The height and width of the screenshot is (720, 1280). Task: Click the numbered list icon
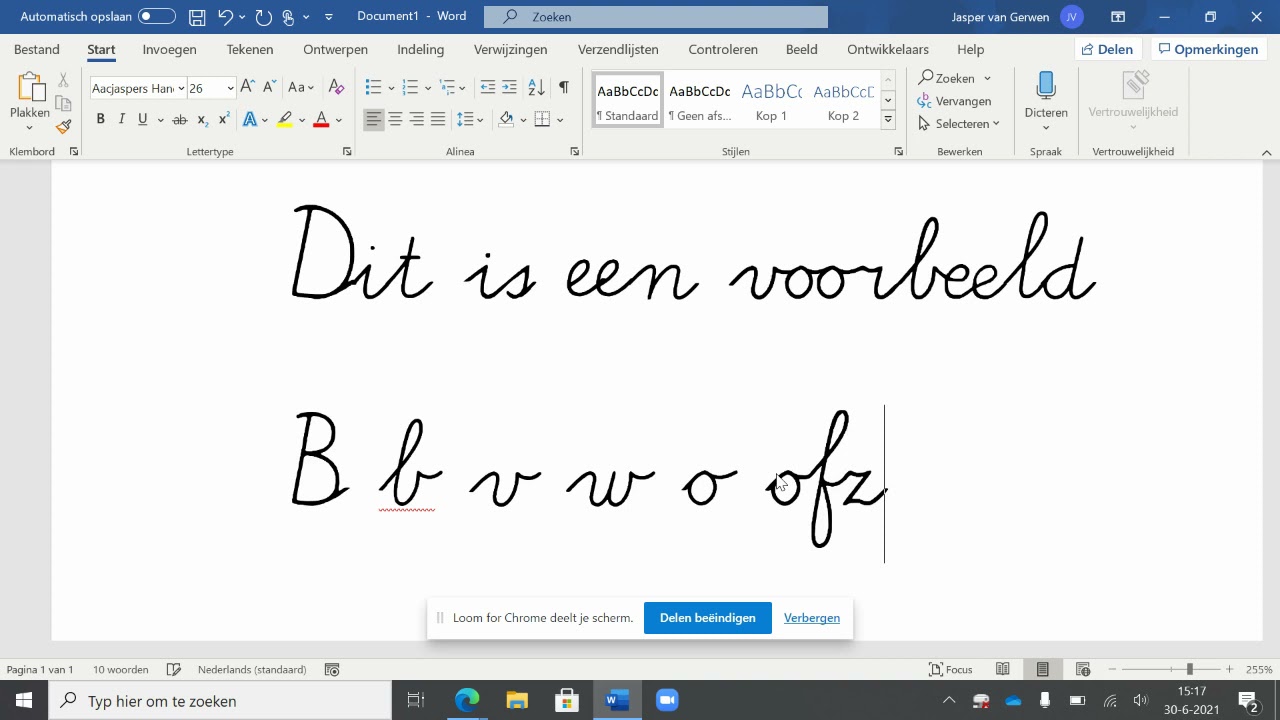coord(409,88)
